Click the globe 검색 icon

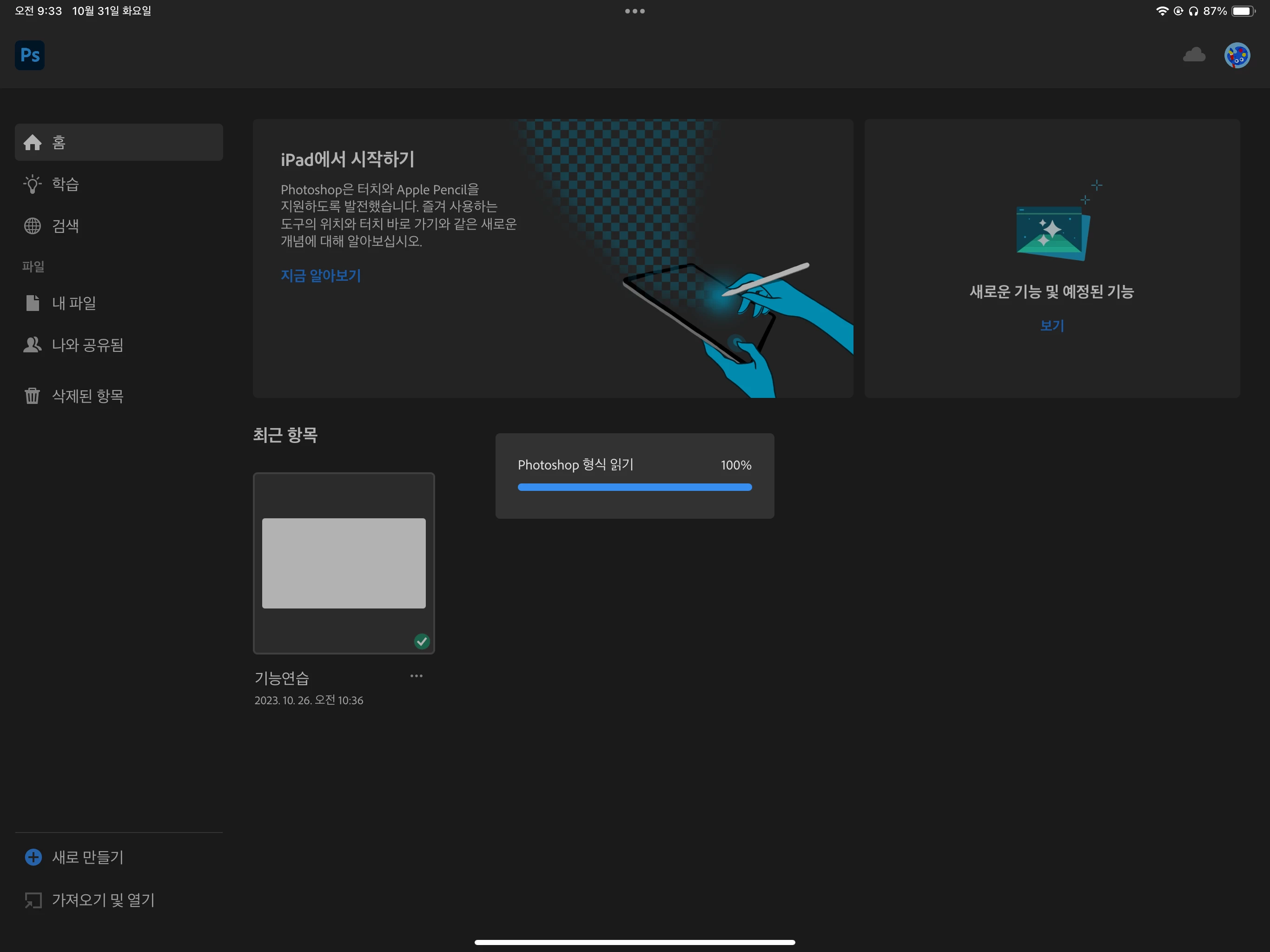(x=32, y=225)
